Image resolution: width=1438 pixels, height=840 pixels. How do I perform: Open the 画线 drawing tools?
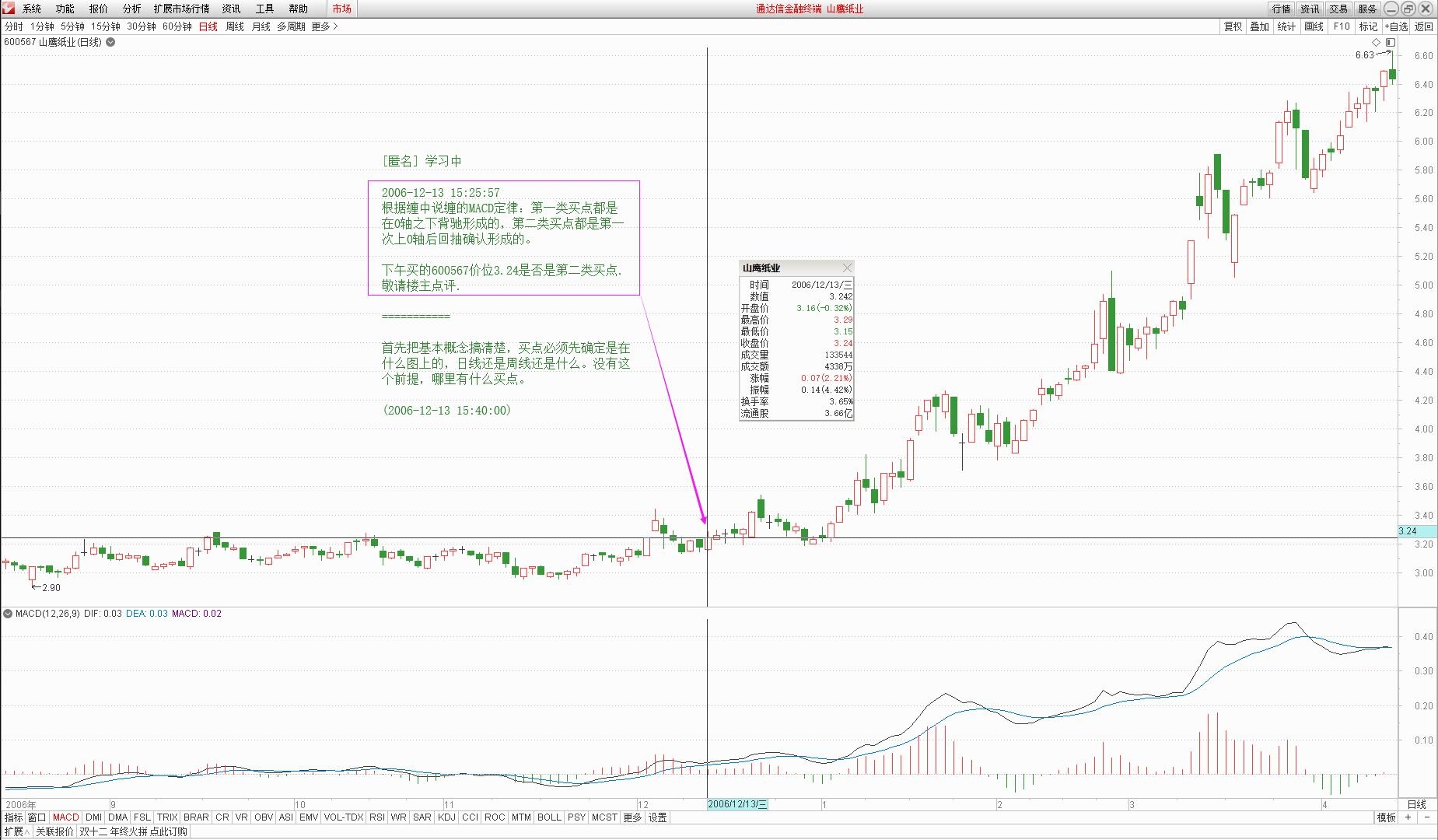click(1314, 26)
